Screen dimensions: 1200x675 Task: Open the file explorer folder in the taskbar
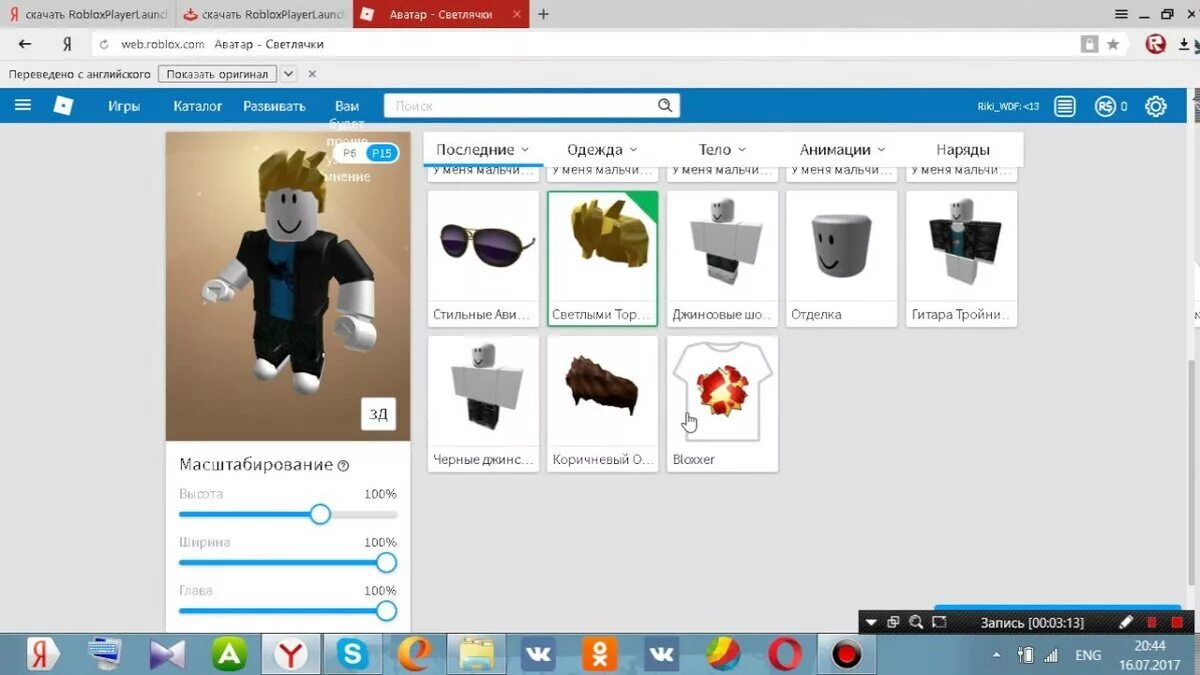click(477, 655)
